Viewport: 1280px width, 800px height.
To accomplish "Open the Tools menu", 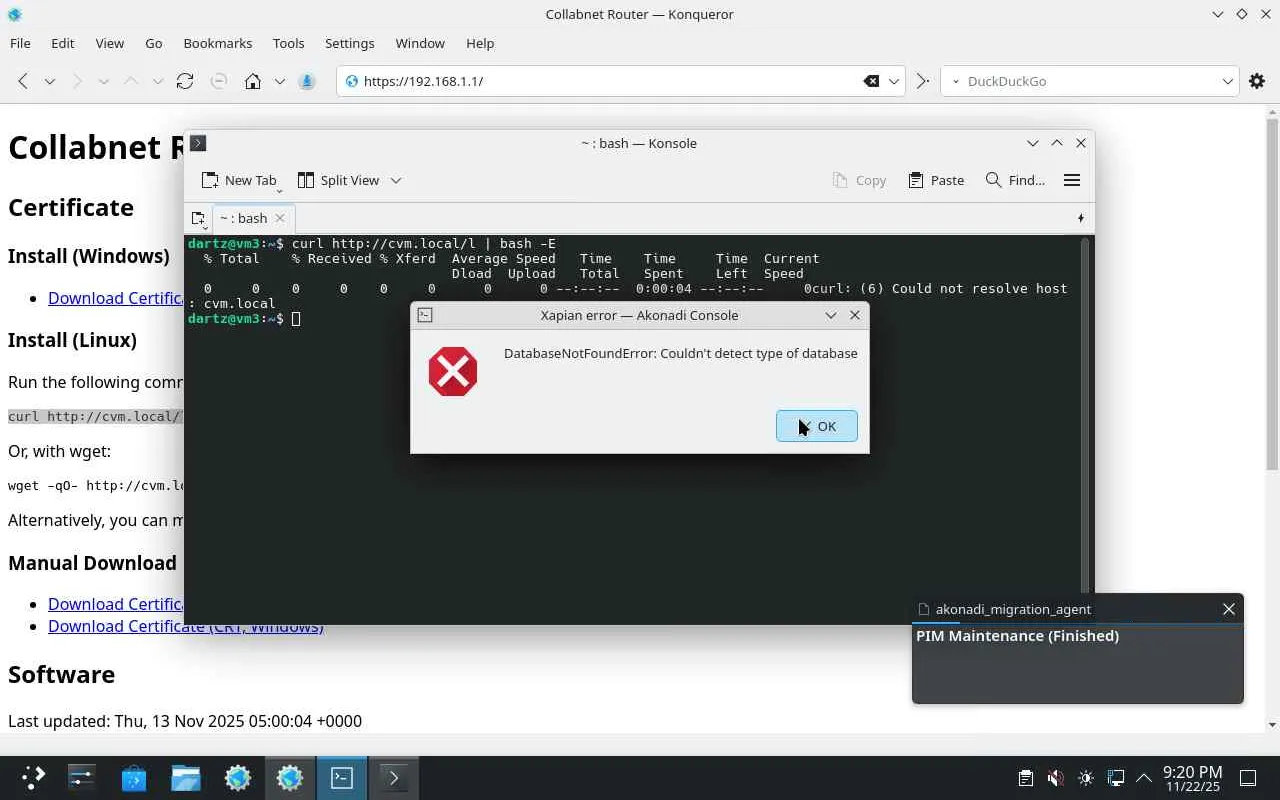I will pos(288,43).
